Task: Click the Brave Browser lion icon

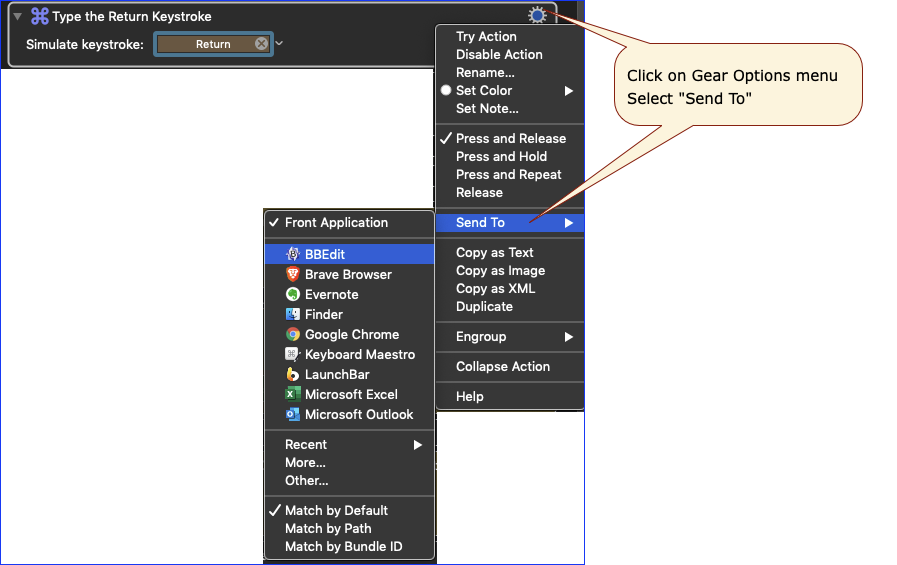Action: click(x=293, y=274)
